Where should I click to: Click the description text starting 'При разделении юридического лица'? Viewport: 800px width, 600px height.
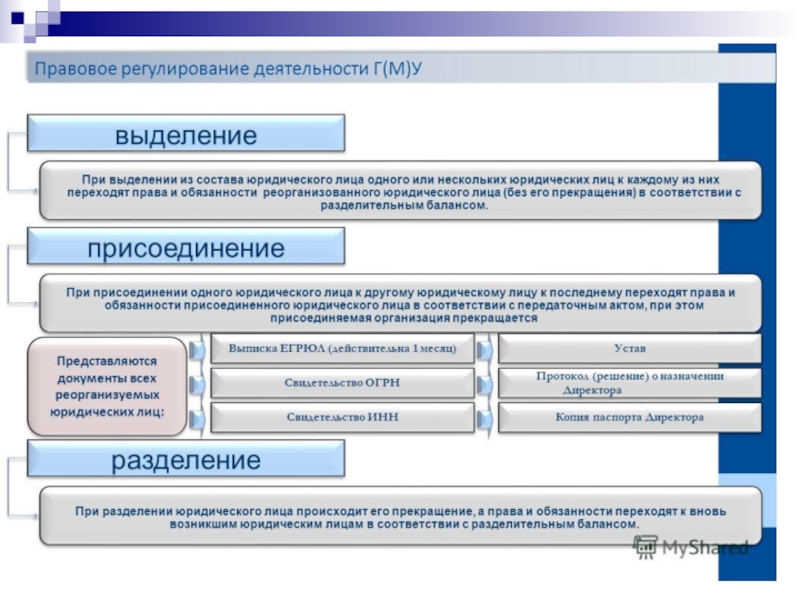tap(401, 517)
